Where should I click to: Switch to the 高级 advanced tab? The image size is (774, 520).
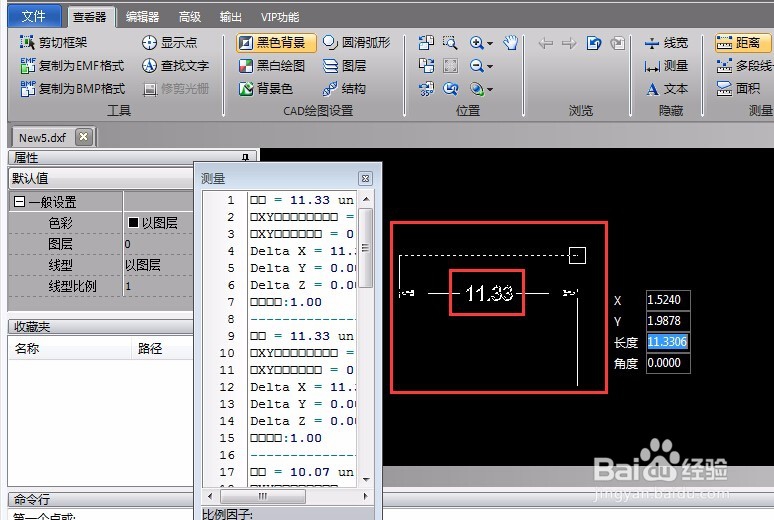pyautogui.click(x=190, y=17)
